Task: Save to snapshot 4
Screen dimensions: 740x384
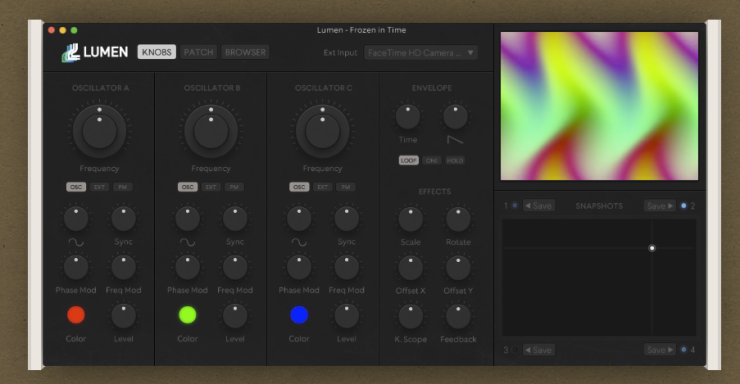Action: 660,350
